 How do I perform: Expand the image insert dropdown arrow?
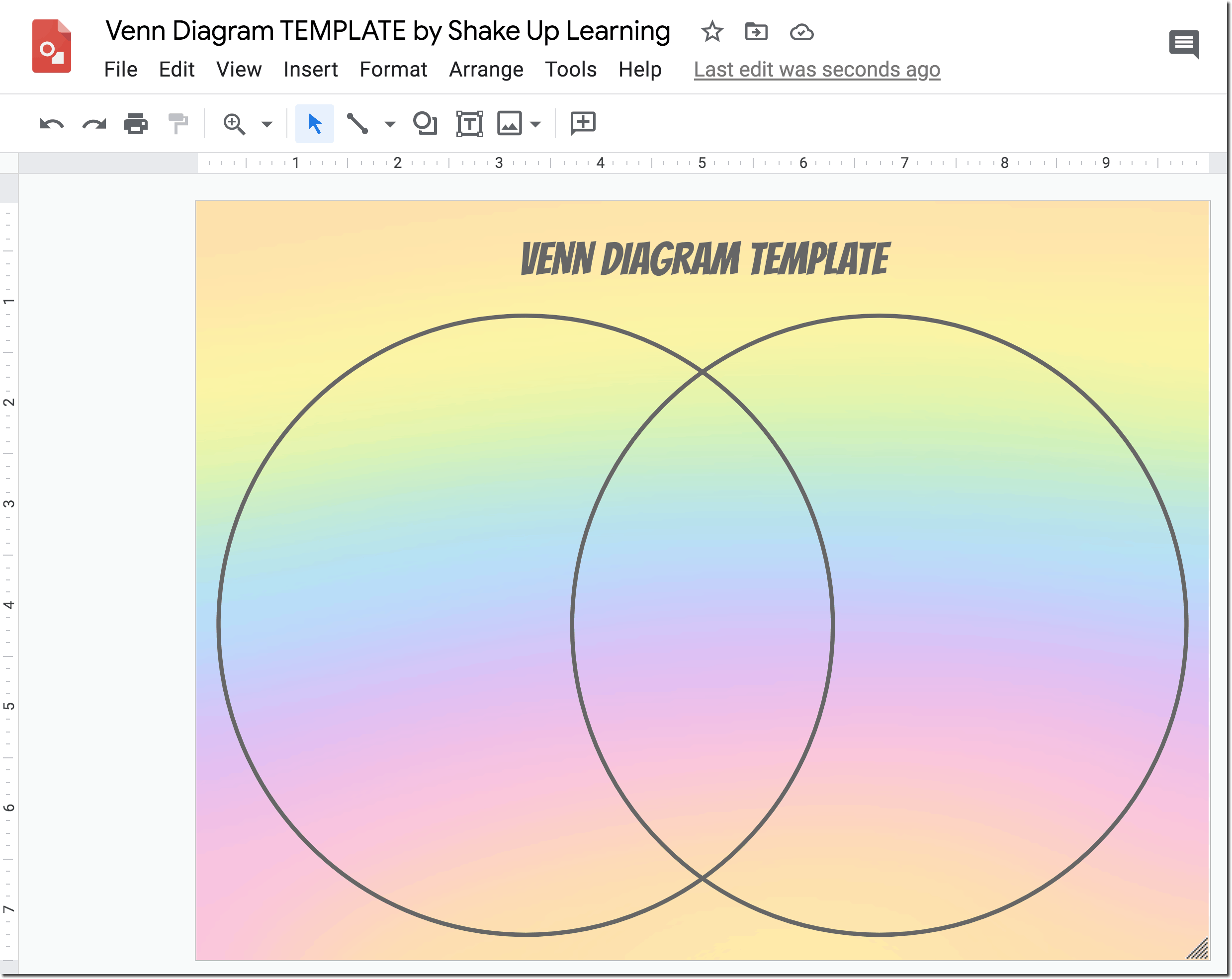(535, 124)
